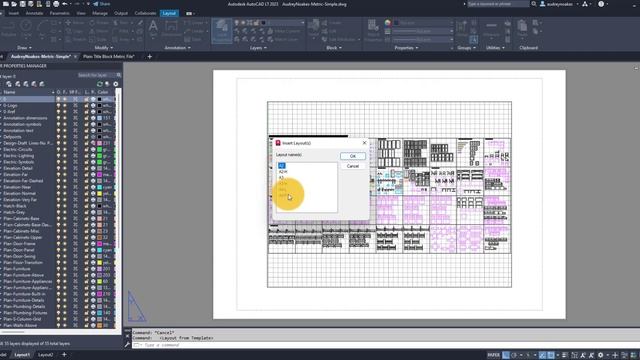The height and width of the screenshot is (360, 640).
Task: Expand the Properties panel dropdown
Action: tap(406, 48)
